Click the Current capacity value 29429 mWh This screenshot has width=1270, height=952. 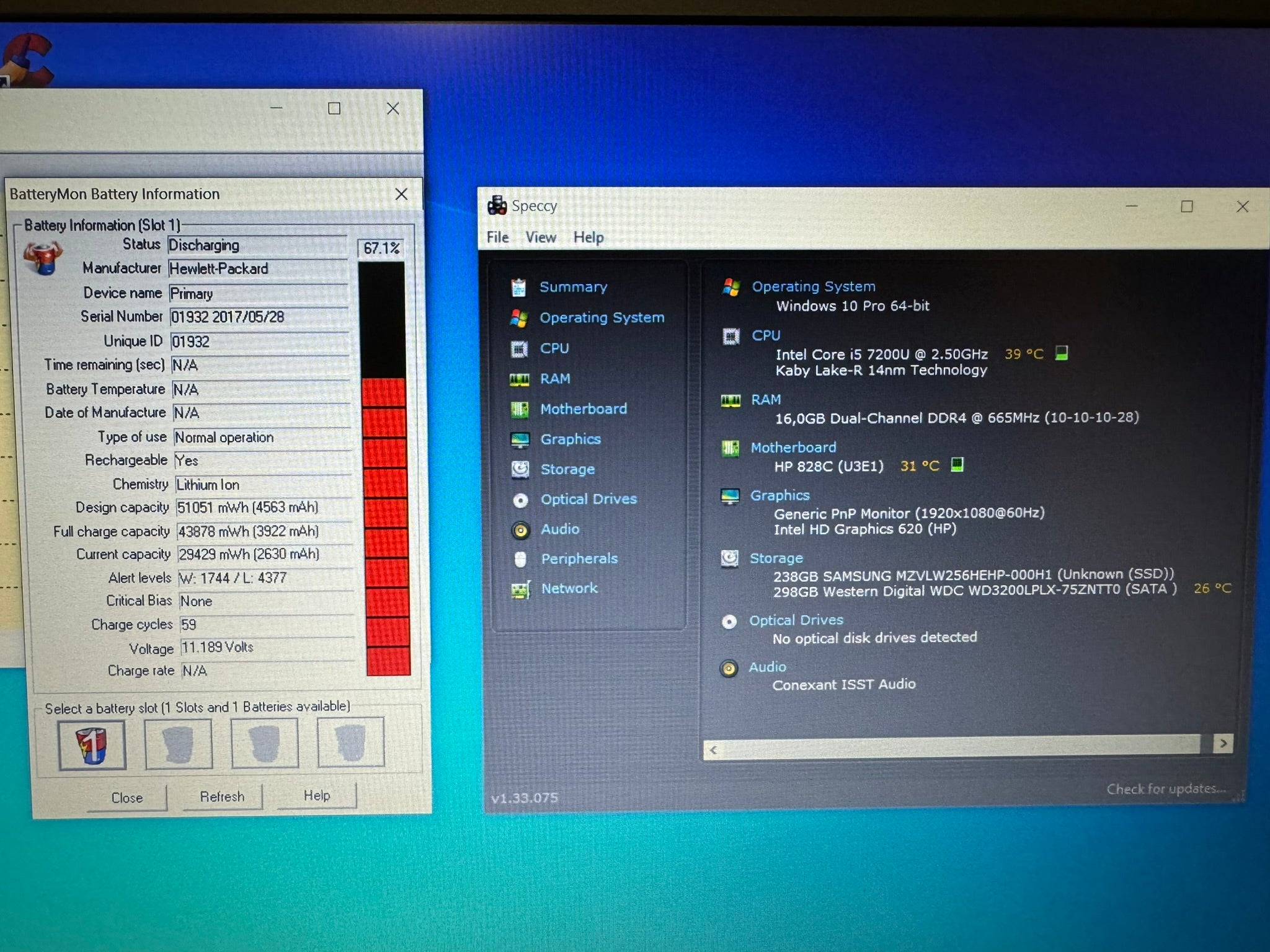click(266, 554)
